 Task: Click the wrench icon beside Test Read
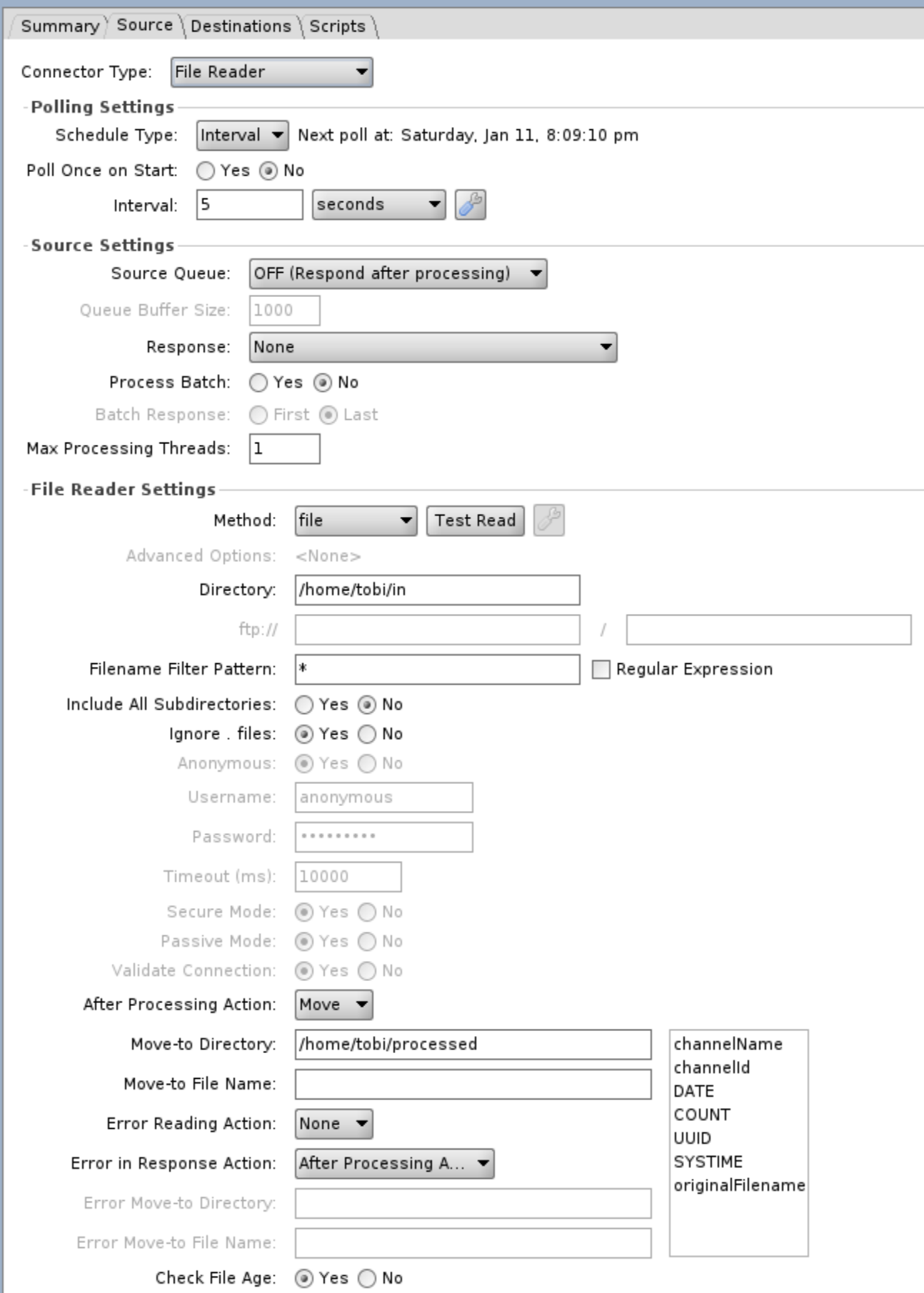(548, 520)
